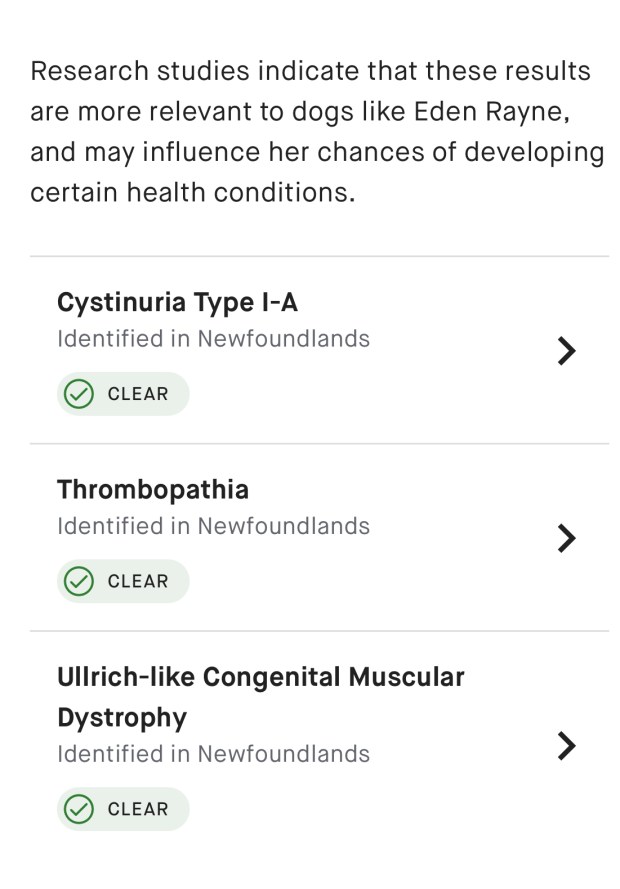620x889 pixels.
Task: Click 'Identified in Newfoundlands' under Cystinuria Type I-A
Action: click(213, 339)
